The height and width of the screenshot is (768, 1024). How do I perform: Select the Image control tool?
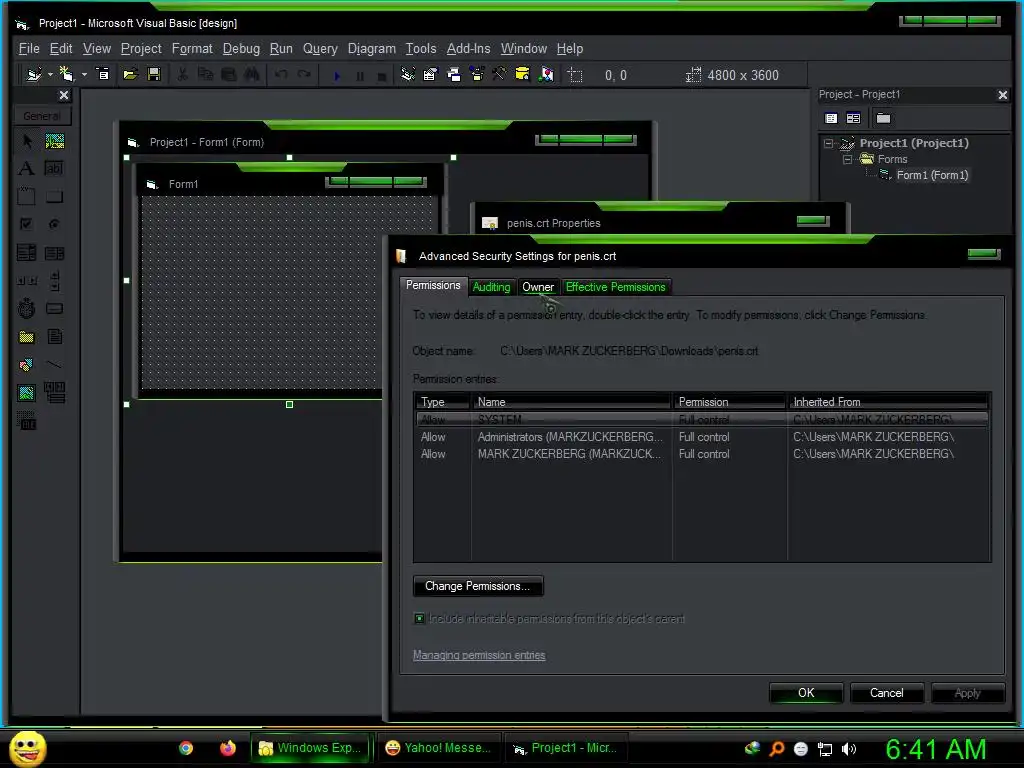tap(27, 392)
